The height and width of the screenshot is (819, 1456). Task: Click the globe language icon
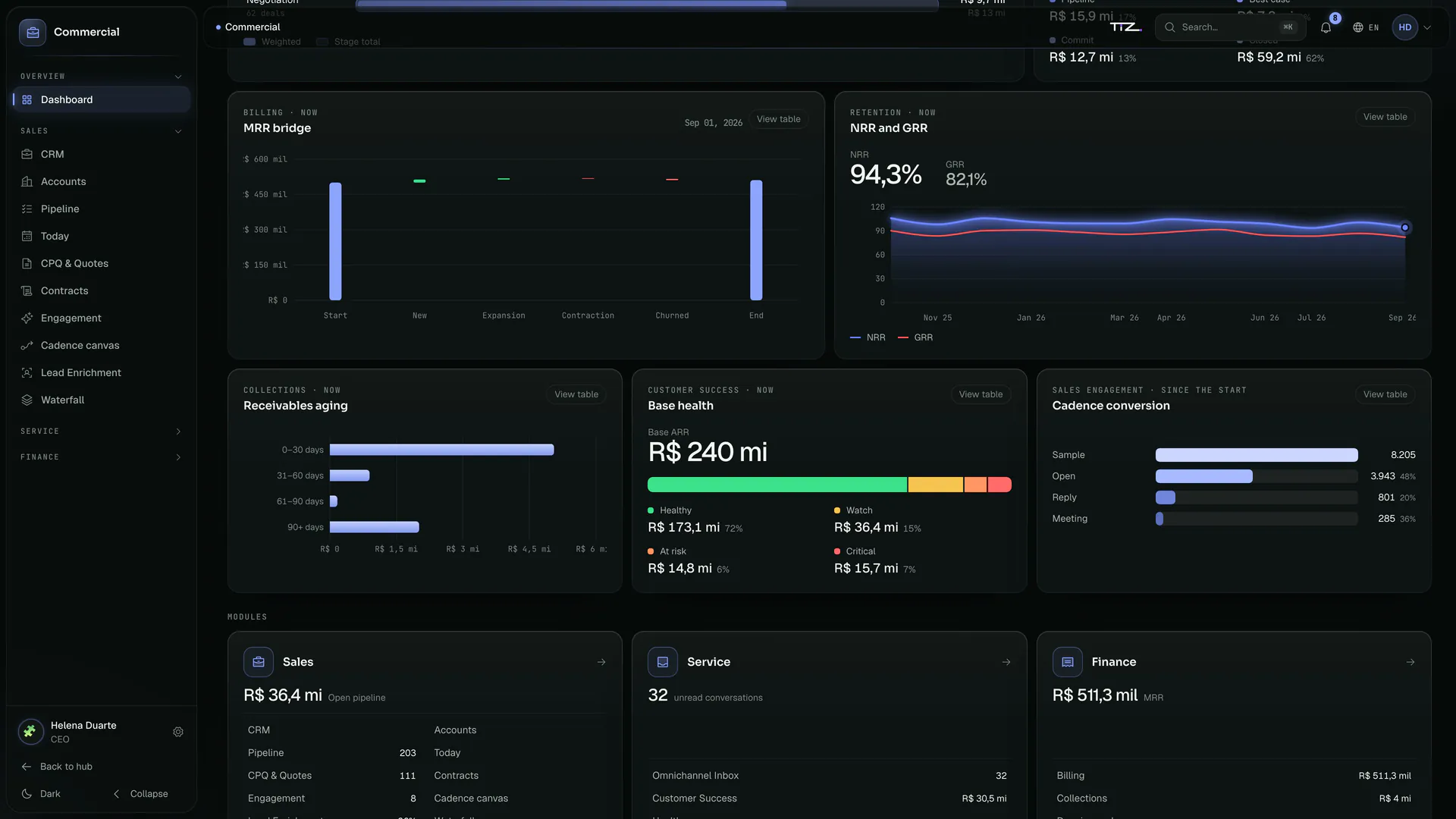(x=1358, y=27)
